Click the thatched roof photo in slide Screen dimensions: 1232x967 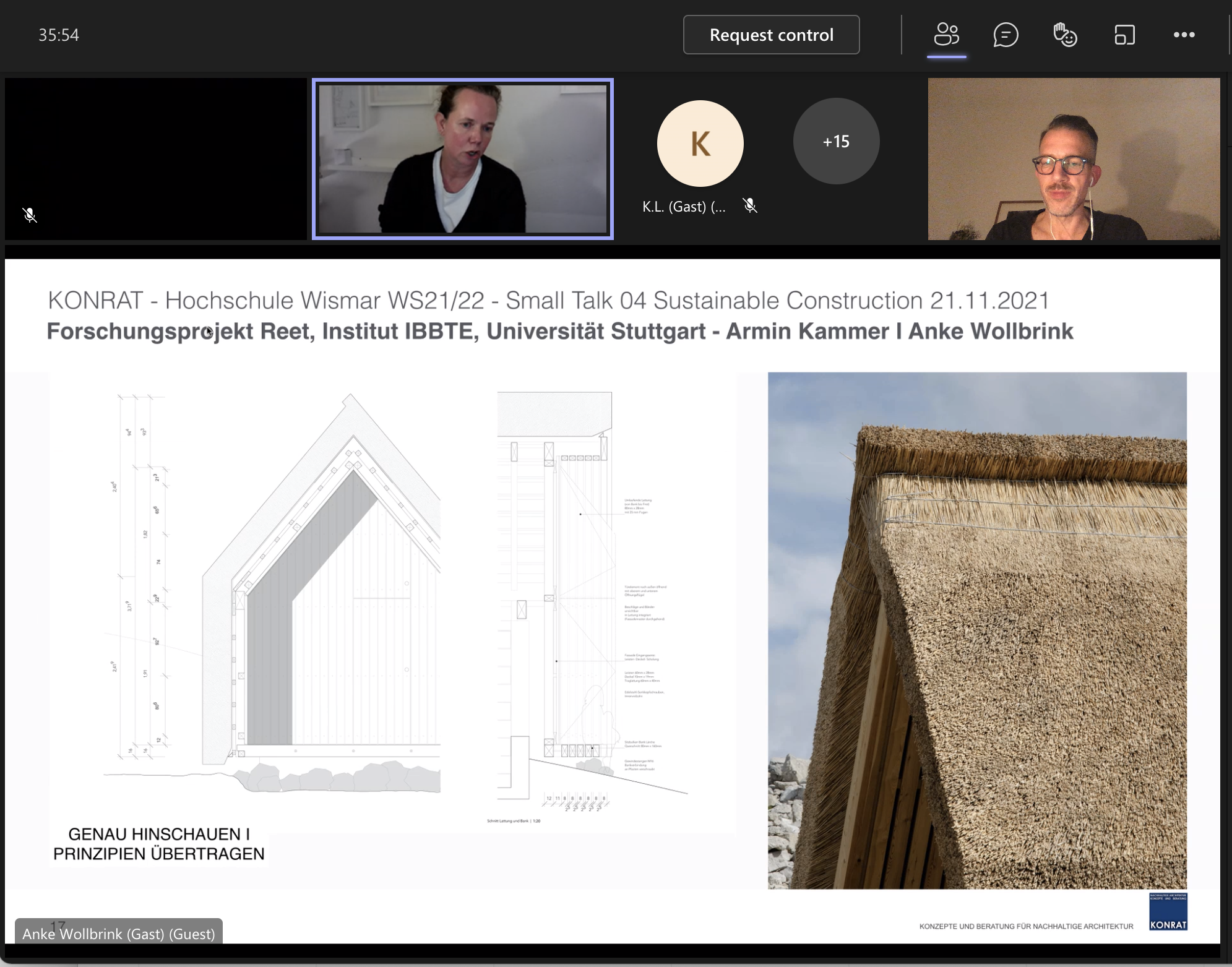point(977,630)
